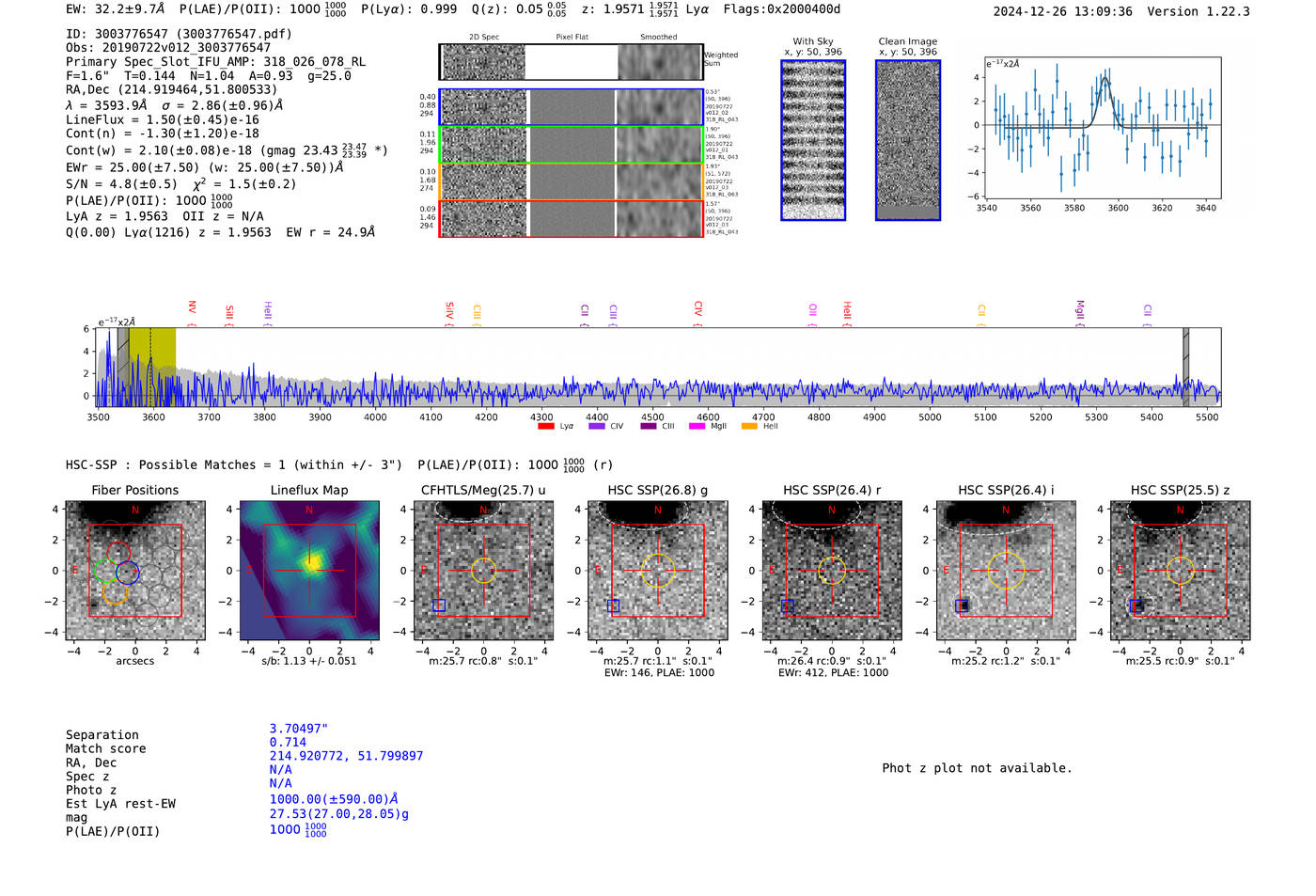The height and width of the screenshot is (896, 1316).
Task: Select the green-bordered fiber cutout row
Action: 571,145
